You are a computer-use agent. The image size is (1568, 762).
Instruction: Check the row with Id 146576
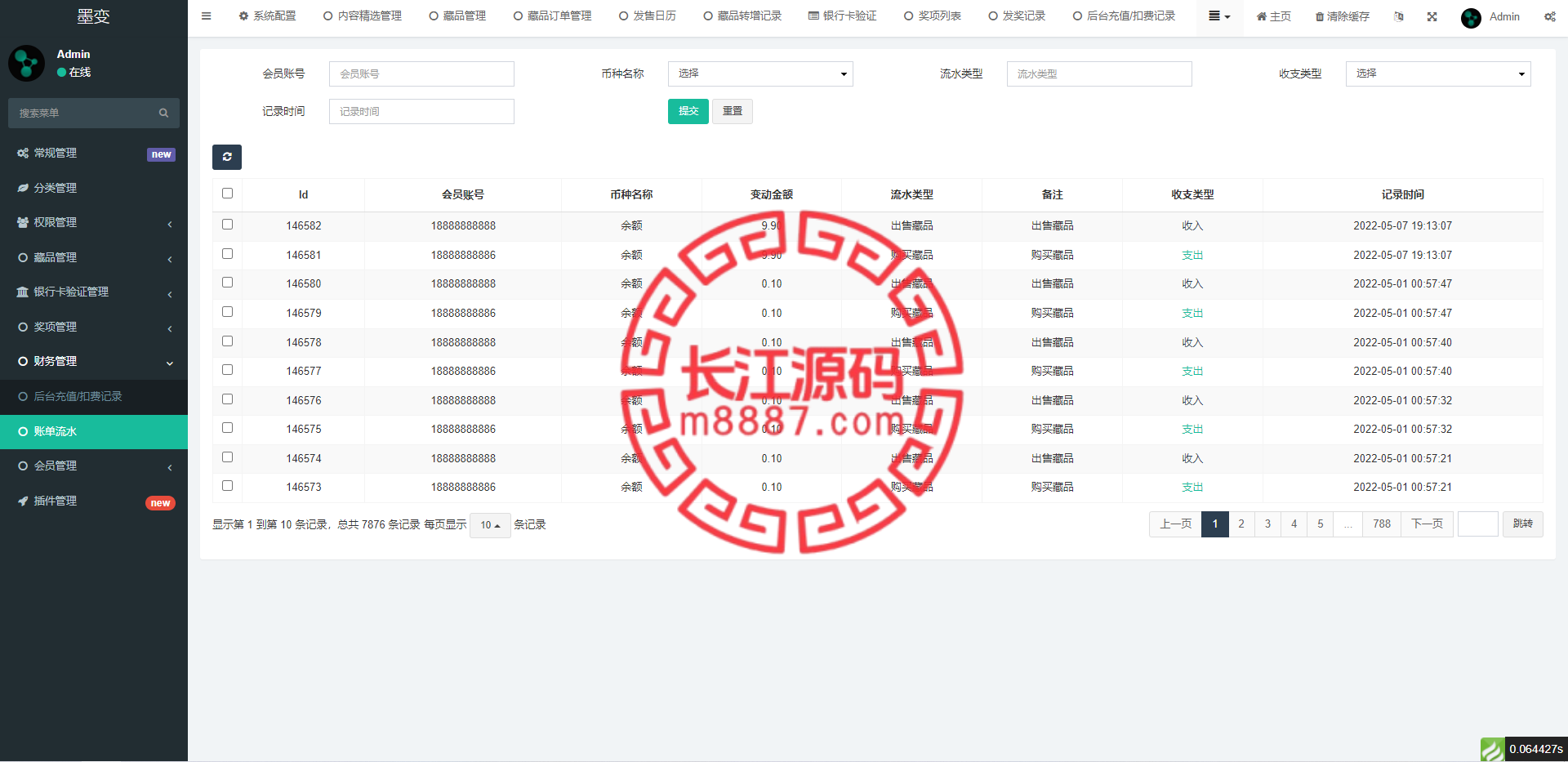(x=227, y=399)
